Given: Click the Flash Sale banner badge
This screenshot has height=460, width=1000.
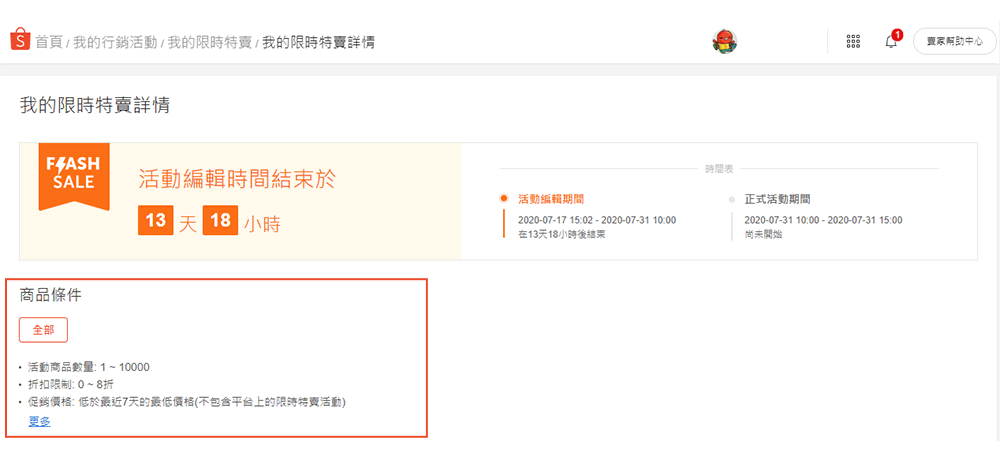Looking at the screenshot, I should [74, 176].
